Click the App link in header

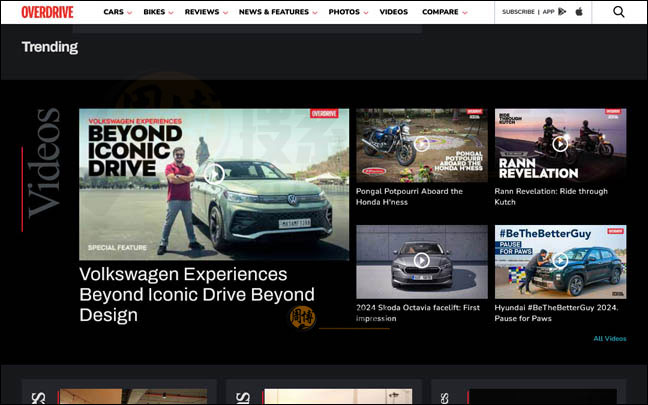[x=548, y=12]
